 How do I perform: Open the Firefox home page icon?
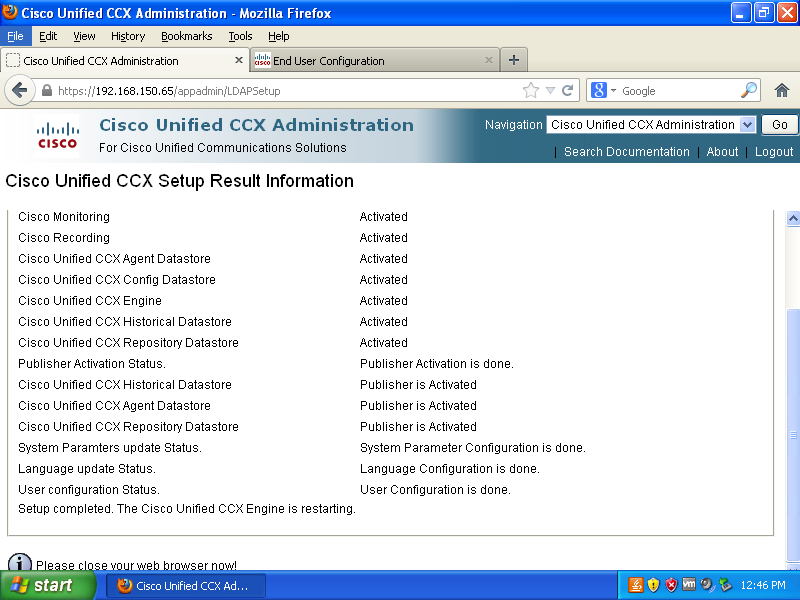(x=782, y=91)
